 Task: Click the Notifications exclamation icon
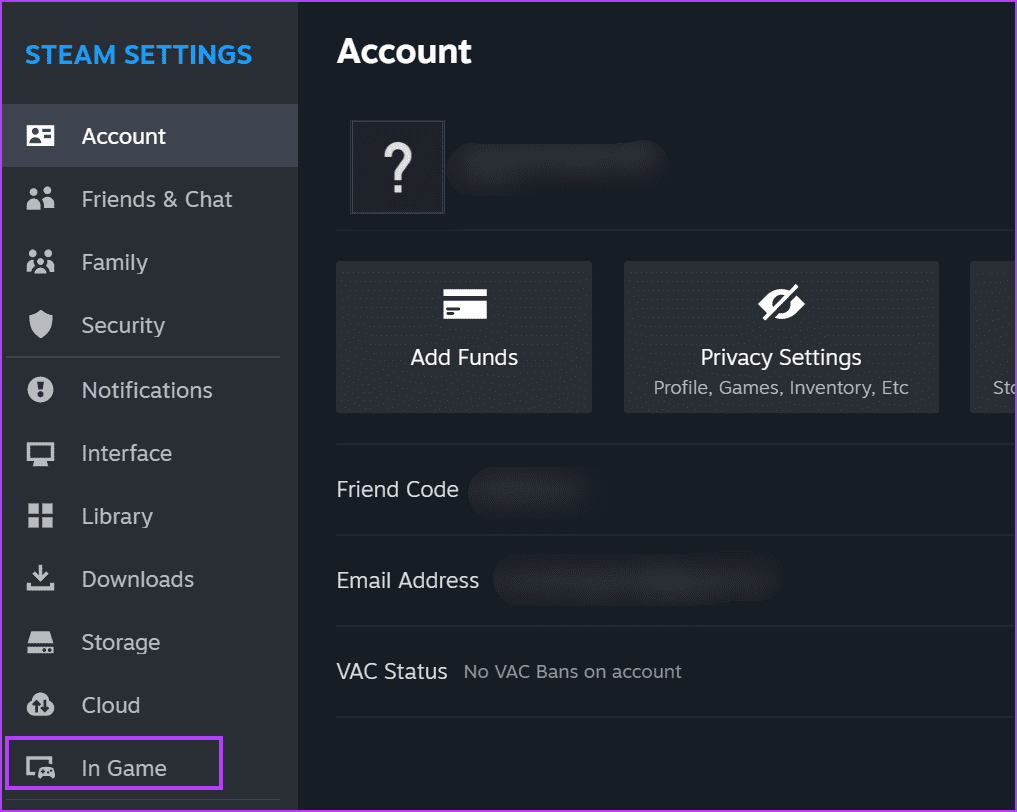(40, 390)
